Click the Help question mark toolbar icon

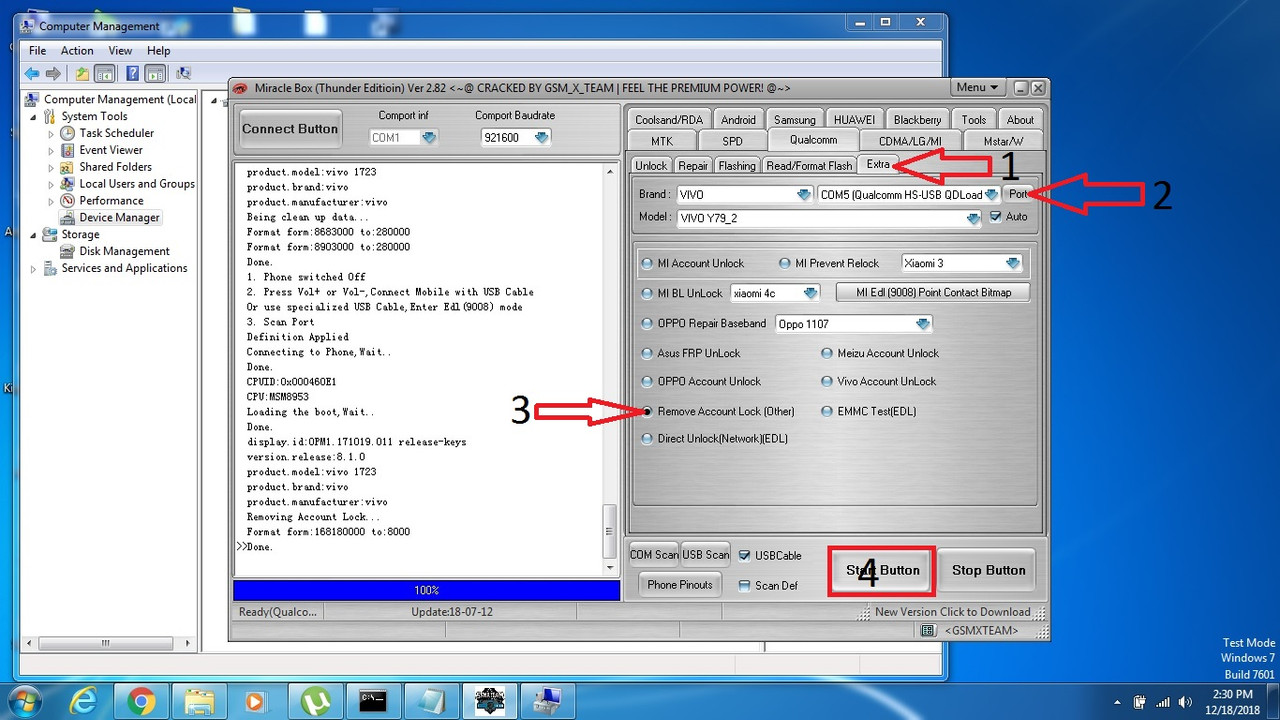pos(131,73)
